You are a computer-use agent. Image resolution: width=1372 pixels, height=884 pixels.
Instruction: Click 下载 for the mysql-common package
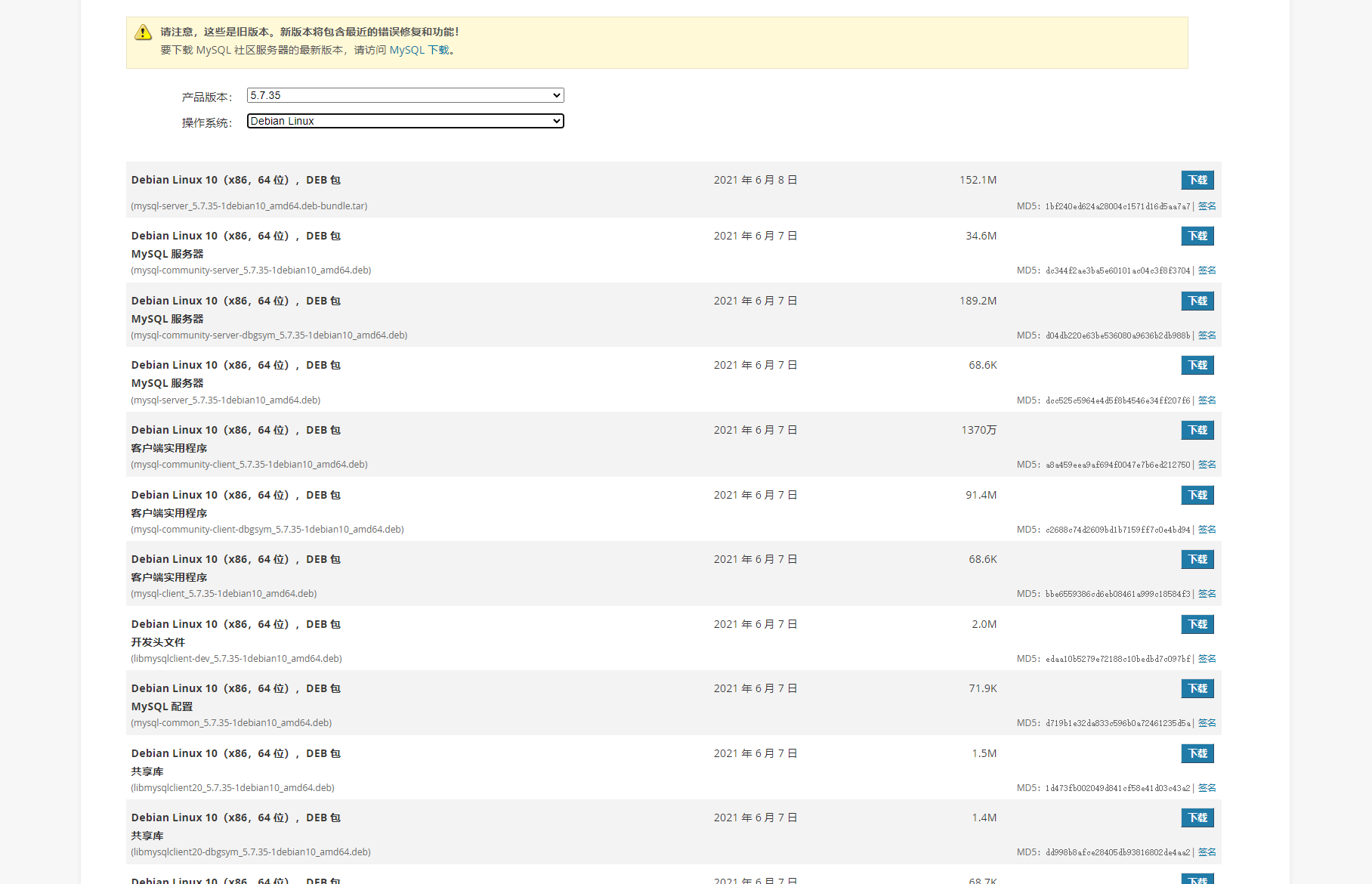pyautogui.click(x=1197, y=688)
